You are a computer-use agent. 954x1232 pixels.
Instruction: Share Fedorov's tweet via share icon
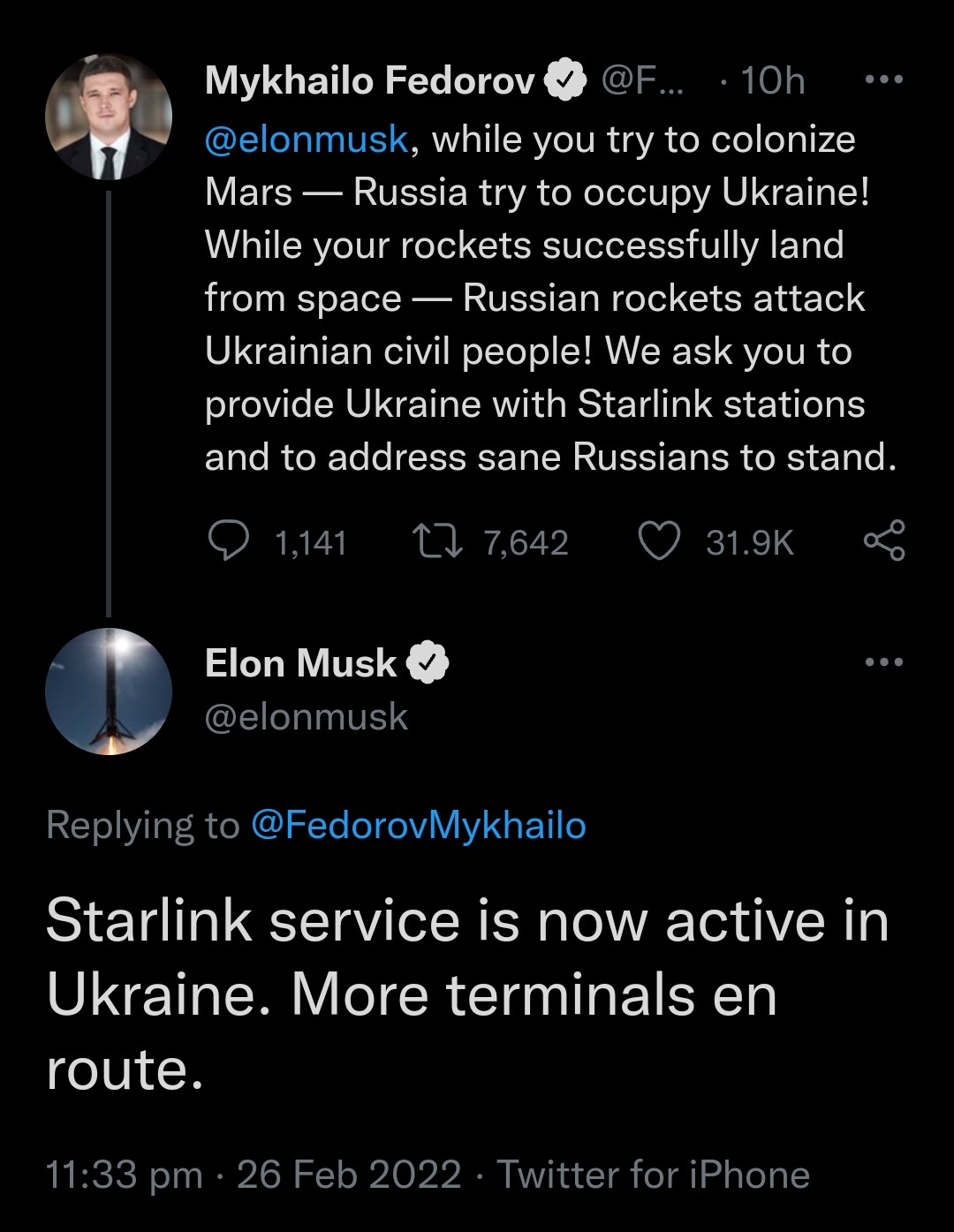click(883, 540)
